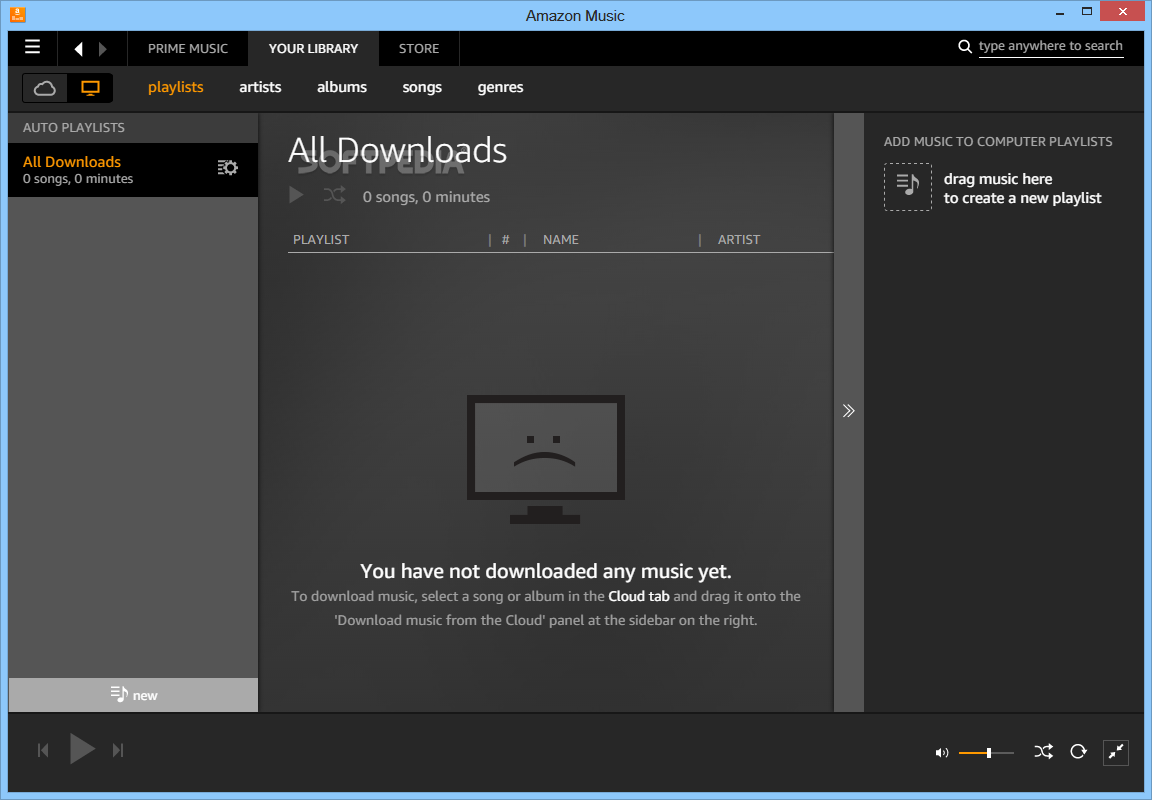Click the sad monitor empty-state image
Image resolution: width=1152 pixels, height=800 pixels.
(x=545, y=459)
